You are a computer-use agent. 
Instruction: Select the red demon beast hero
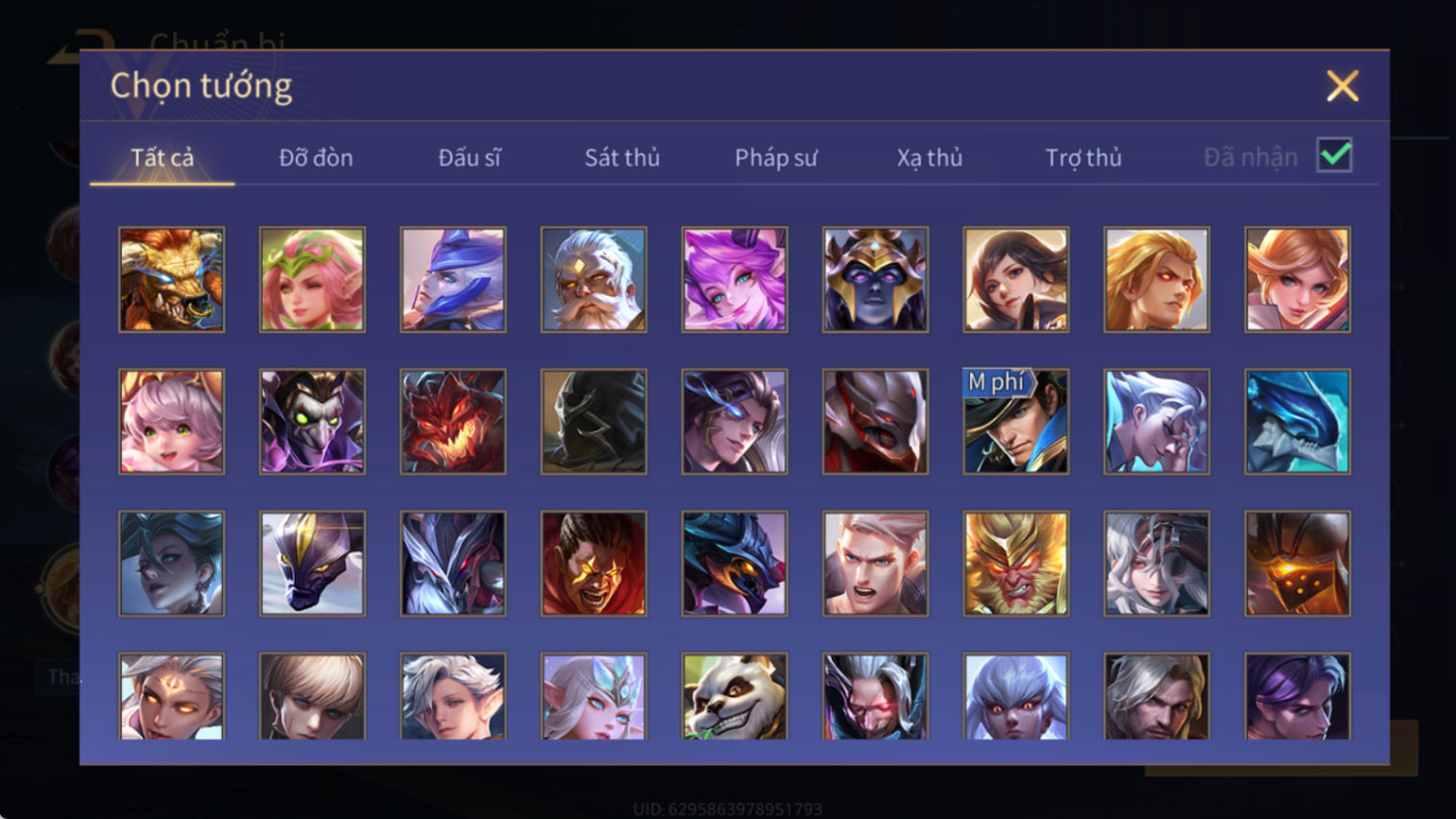click(x=452, y=422)
